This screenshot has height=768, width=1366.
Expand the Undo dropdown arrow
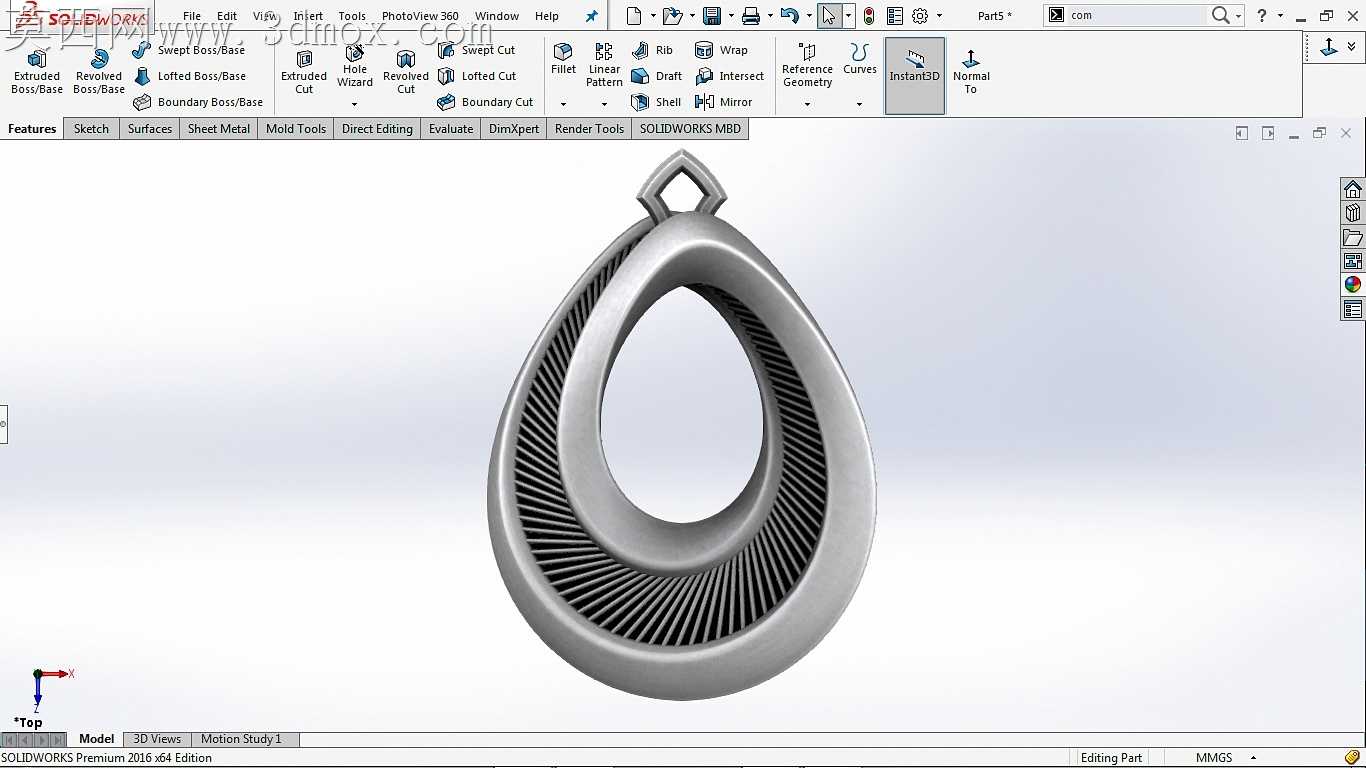[808, 16]
